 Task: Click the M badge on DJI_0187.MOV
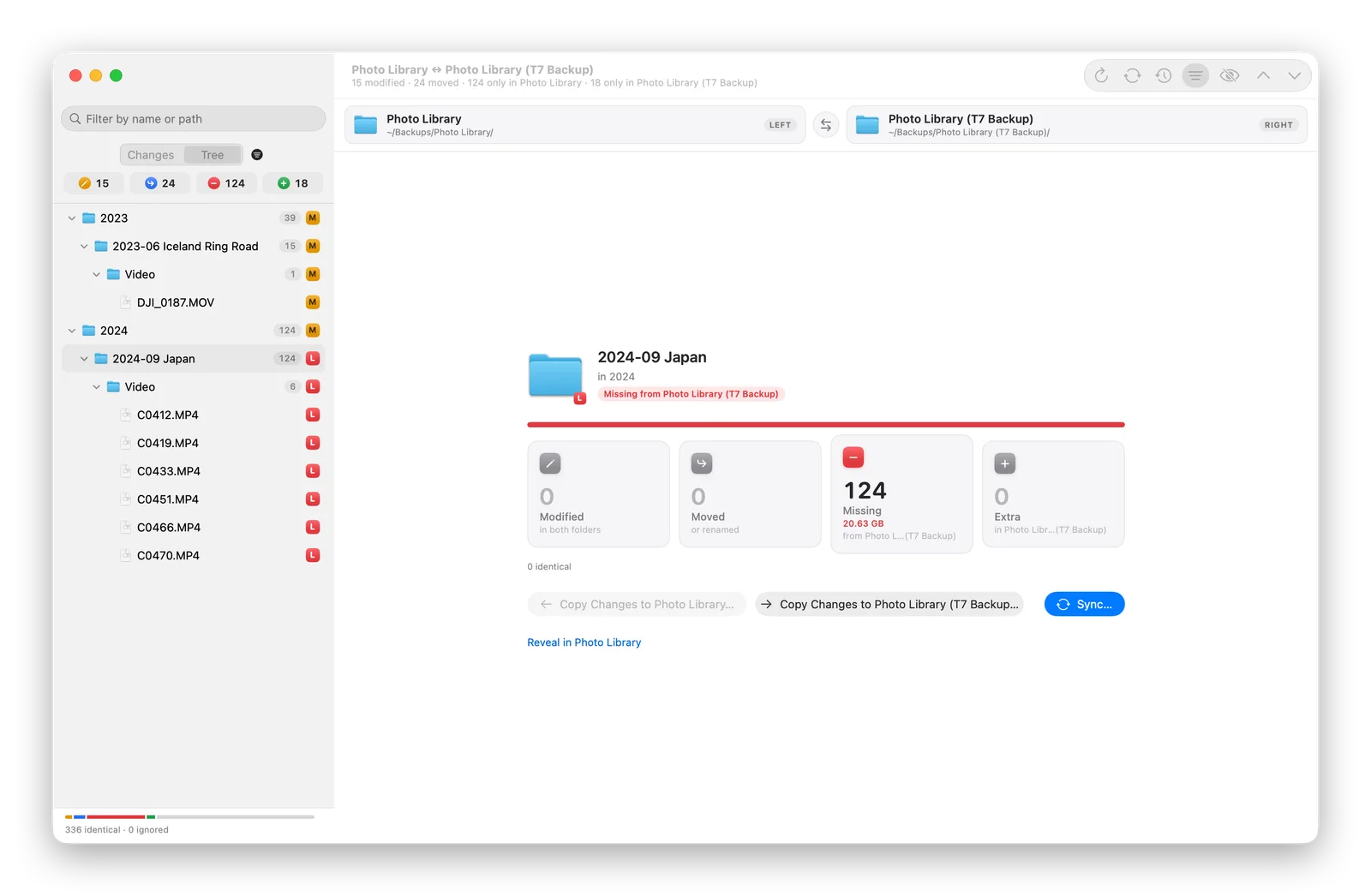(x=313, y=302)
